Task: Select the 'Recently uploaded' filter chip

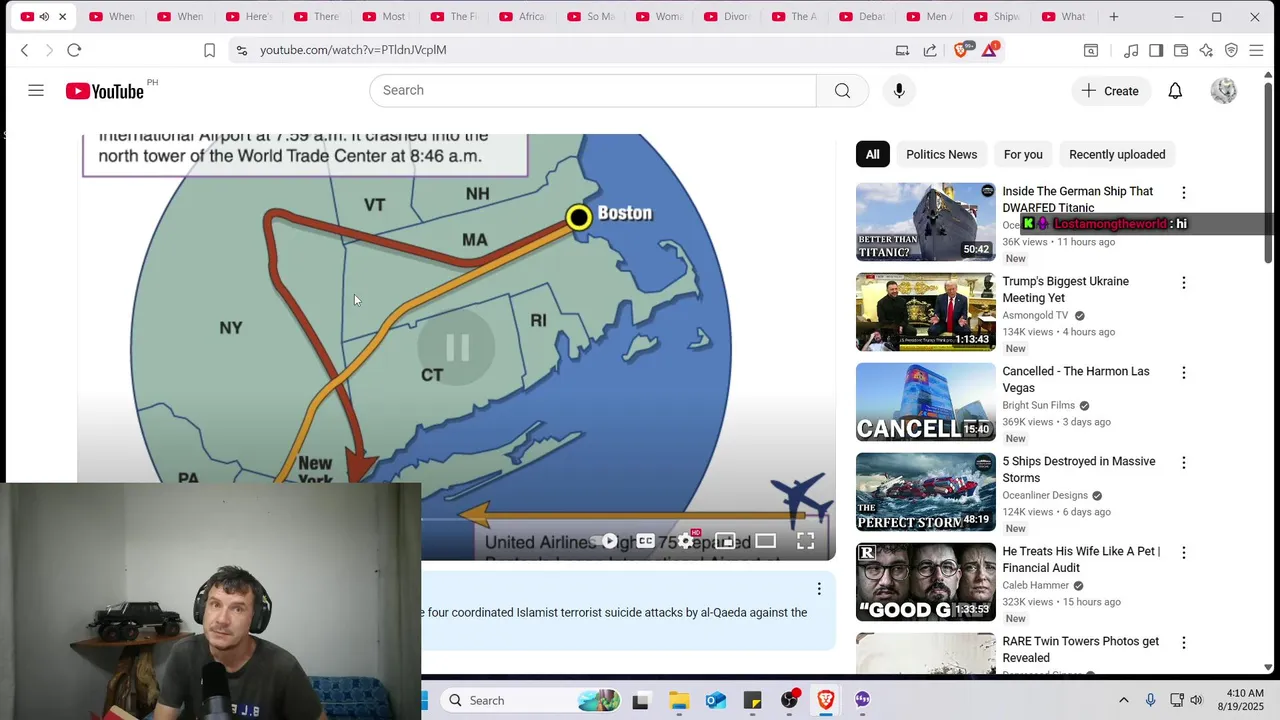Action: pos(1117,154)
